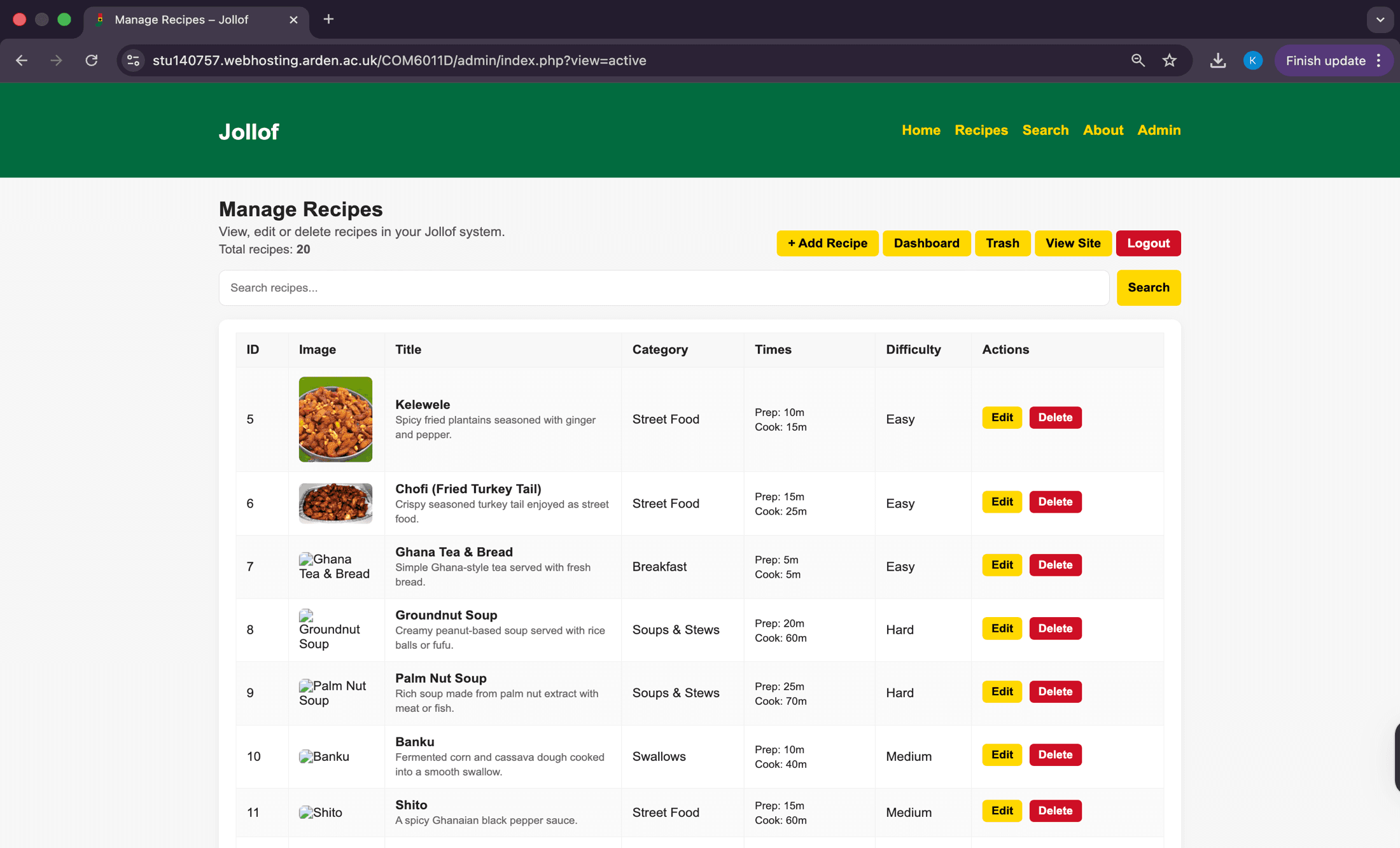This screenshot has height=848, width=1400.
Task: Delete the Banku recipe
Action: pyautogui.click(x=1055, y=754)
